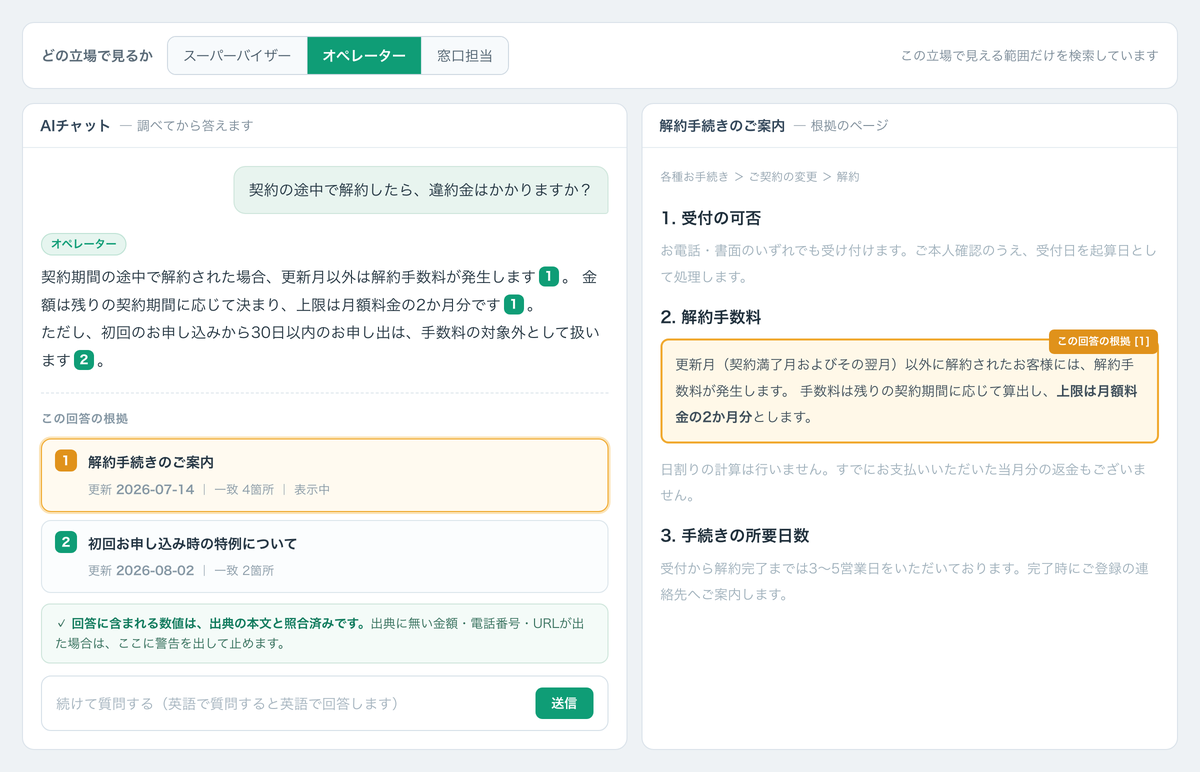
Task: Click the user question bubble 契約の途中で解約したら
Action: coord(420,190)
